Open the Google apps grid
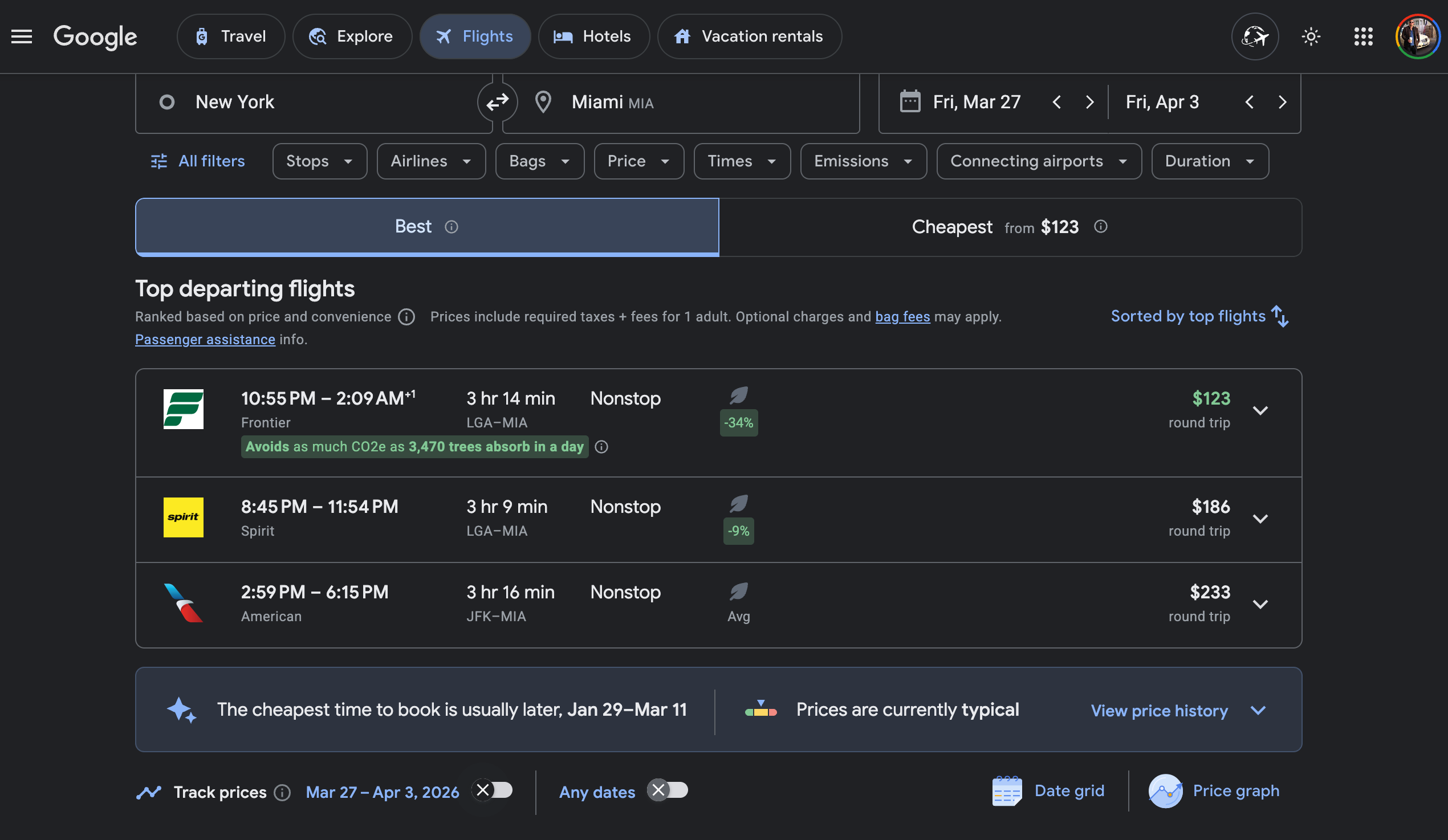This screenshot has width=1448, height=840. [x=1363, y=37]
